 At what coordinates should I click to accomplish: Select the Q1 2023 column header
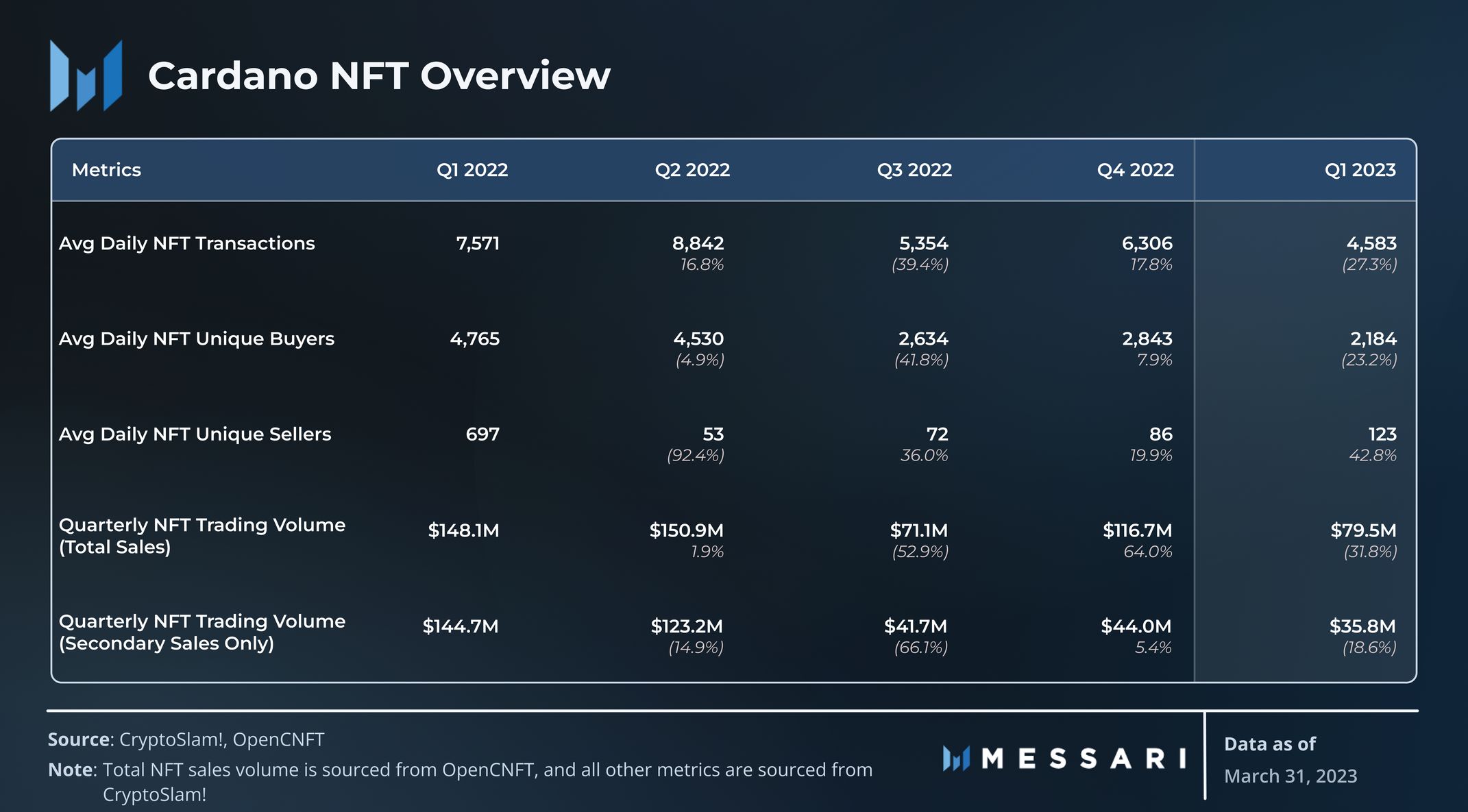1360,170
